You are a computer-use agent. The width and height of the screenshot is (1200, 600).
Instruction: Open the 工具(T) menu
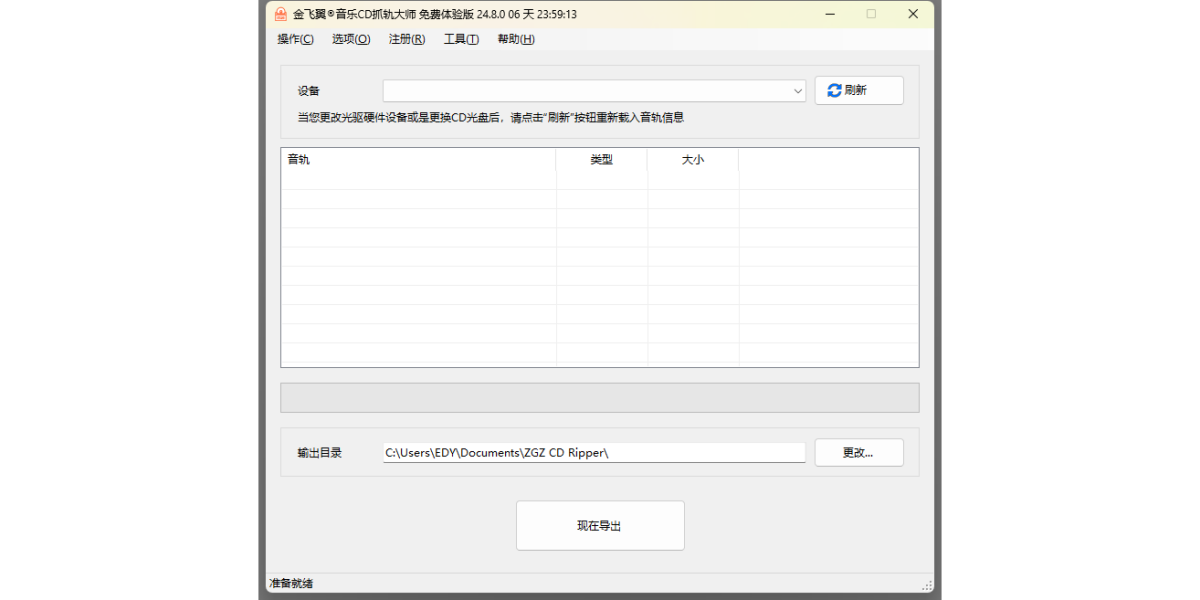coord(460,38)
